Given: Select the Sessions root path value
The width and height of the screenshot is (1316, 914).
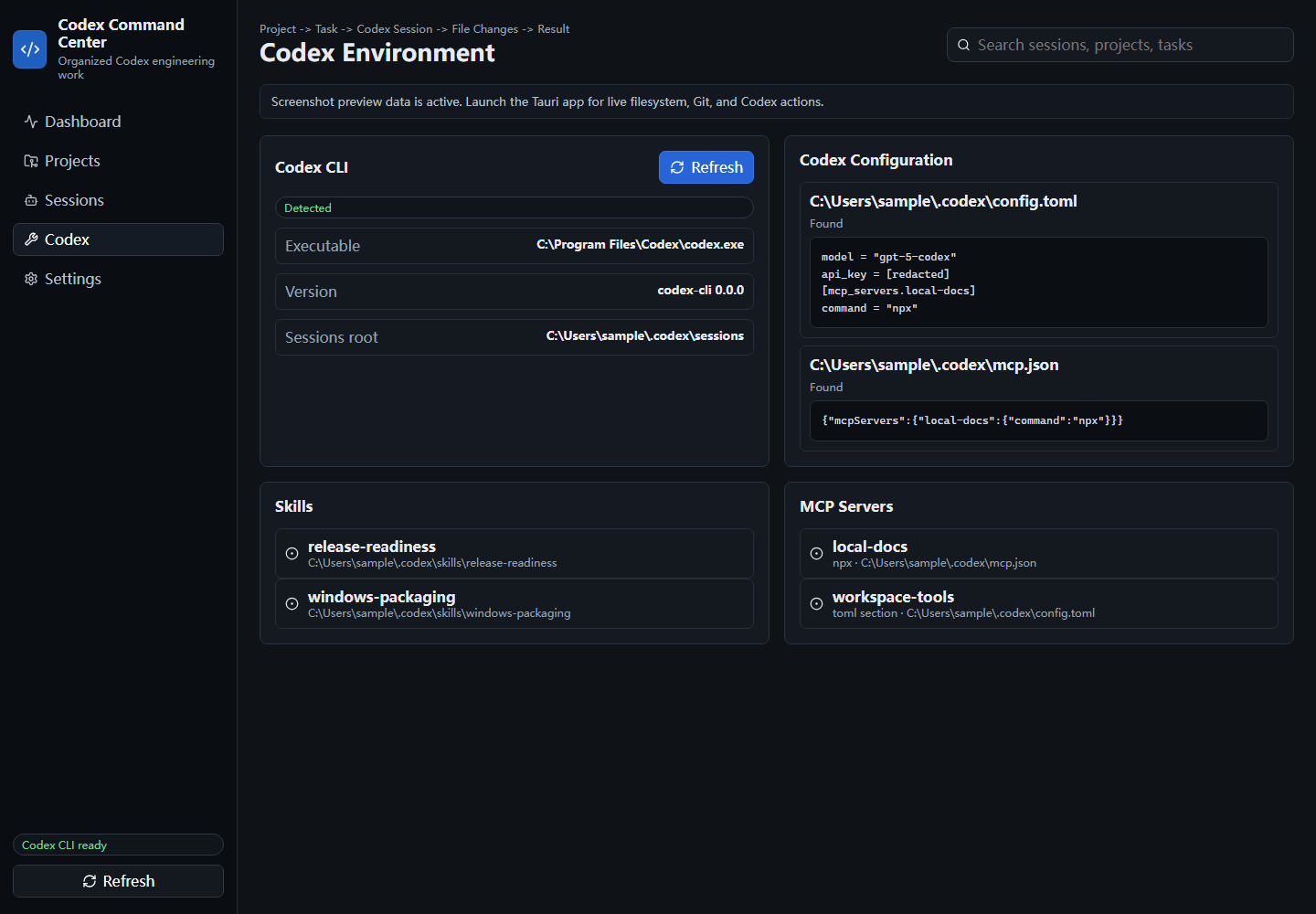Looking at the screenshot, I should point(645,335).
